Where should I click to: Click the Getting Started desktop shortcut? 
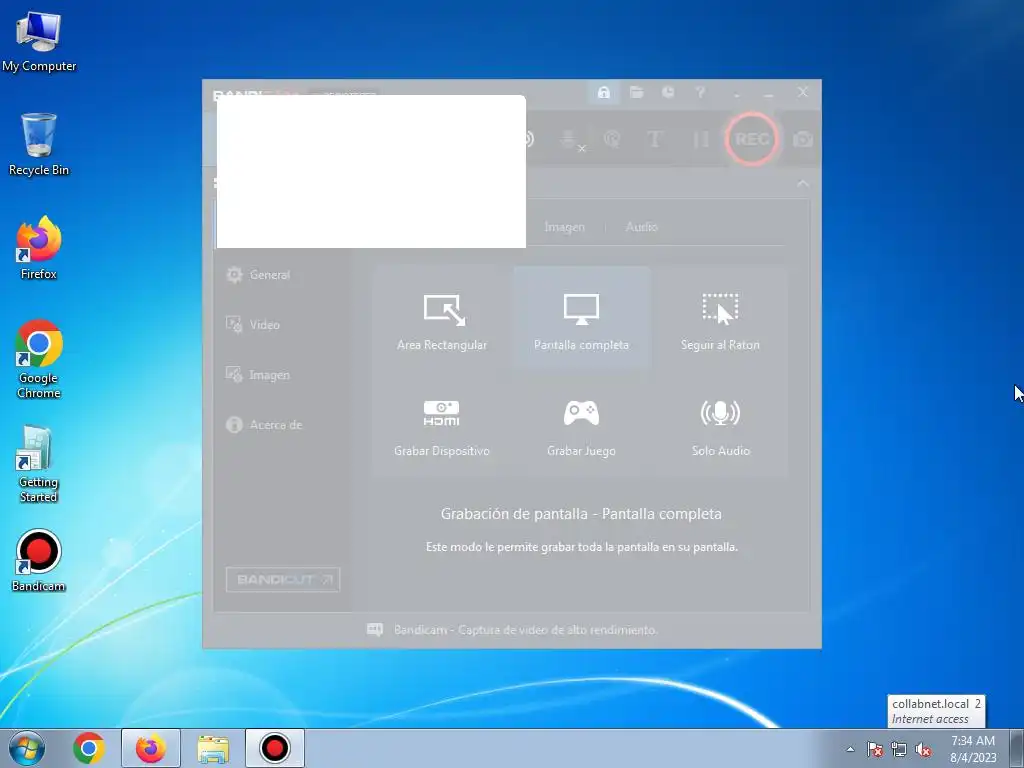tap(39, 464)
